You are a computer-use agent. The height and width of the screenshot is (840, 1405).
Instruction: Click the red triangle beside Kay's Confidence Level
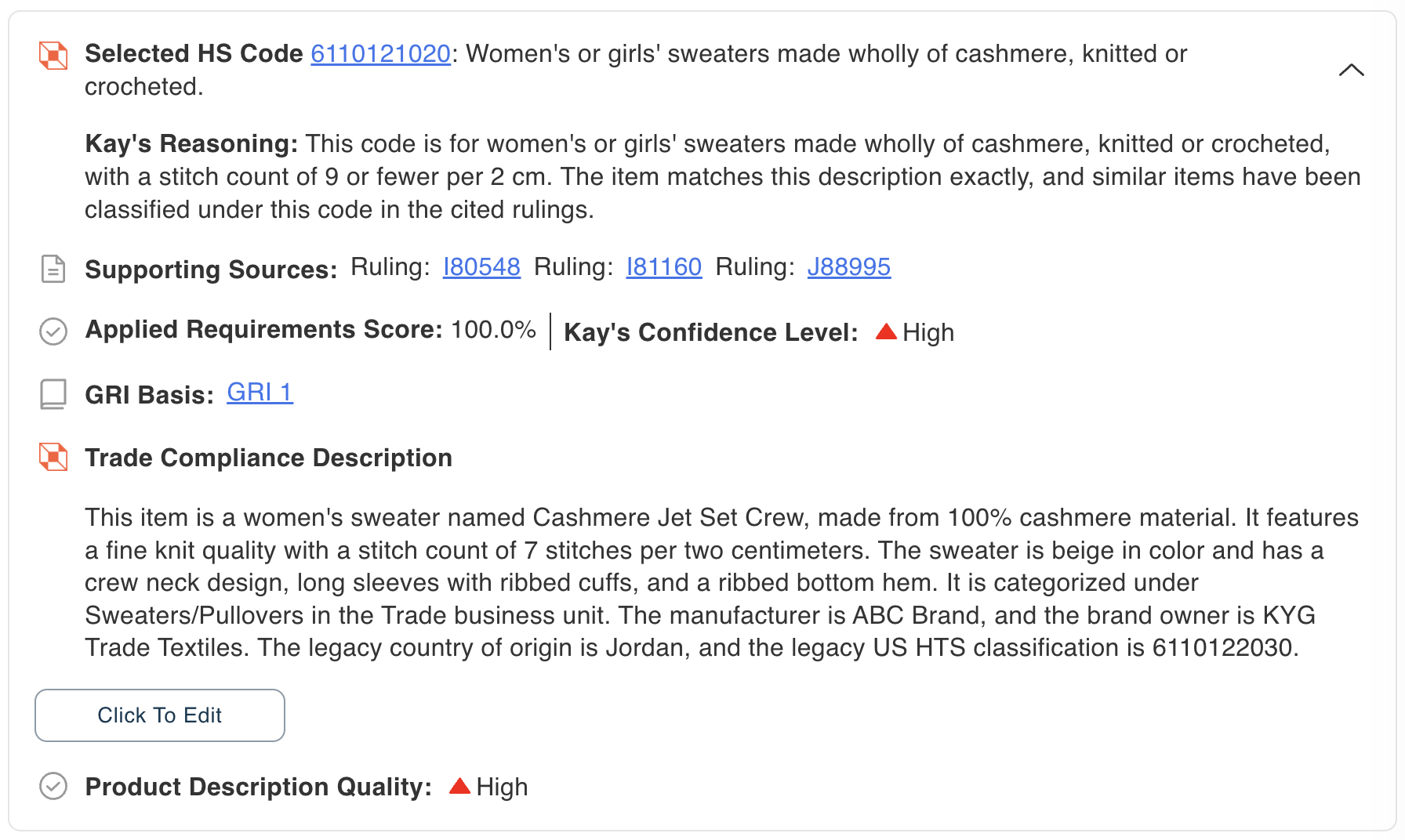(886, 331)
